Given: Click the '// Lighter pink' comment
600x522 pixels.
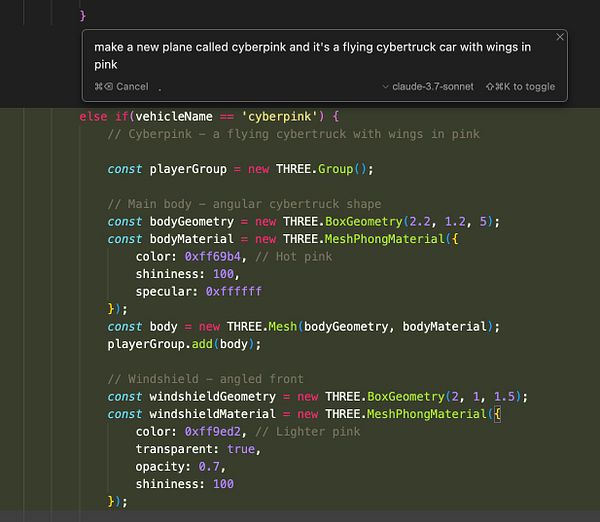Looking at the screenshot, I should 308,432.
